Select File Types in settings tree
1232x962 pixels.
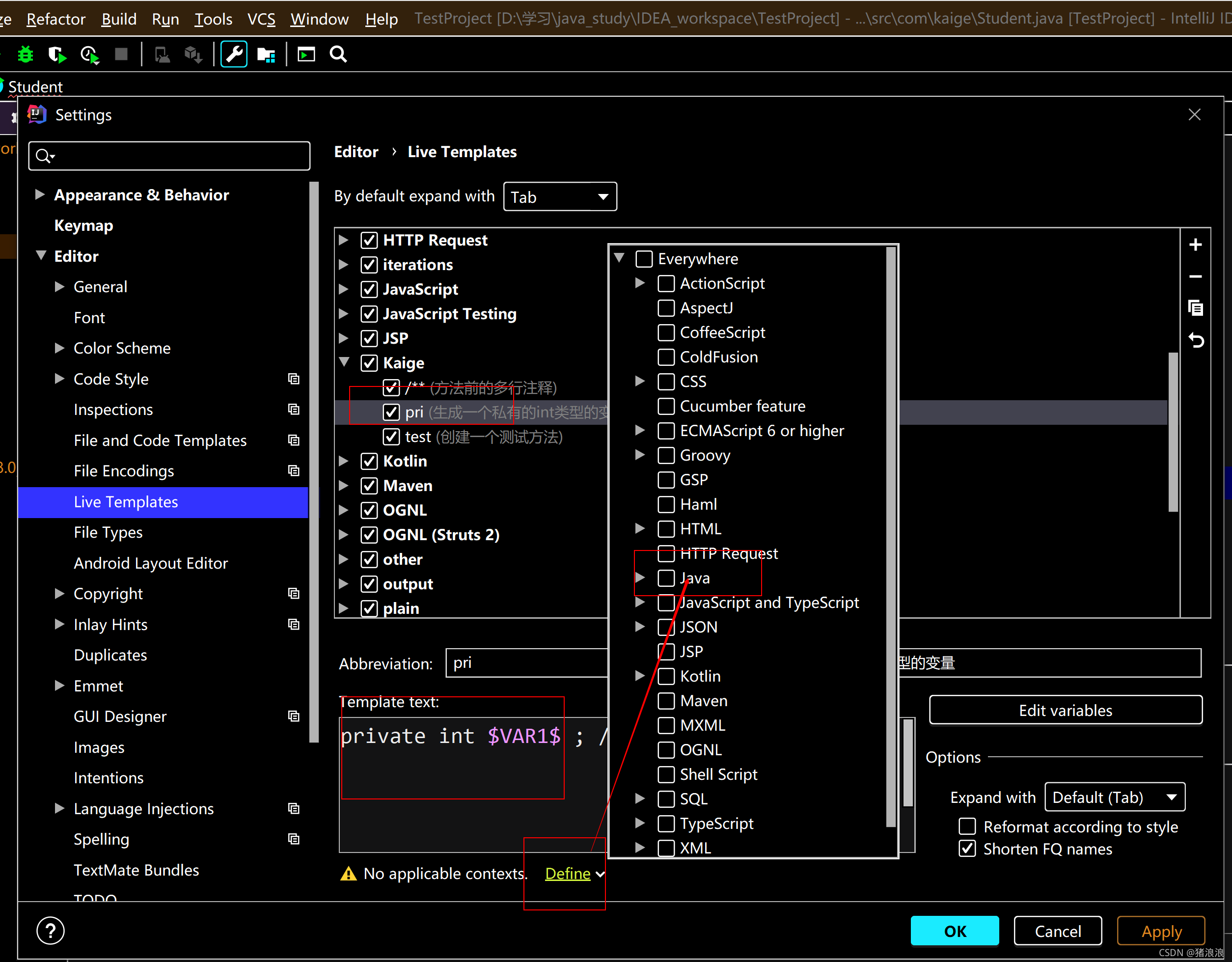click(108, 532)
